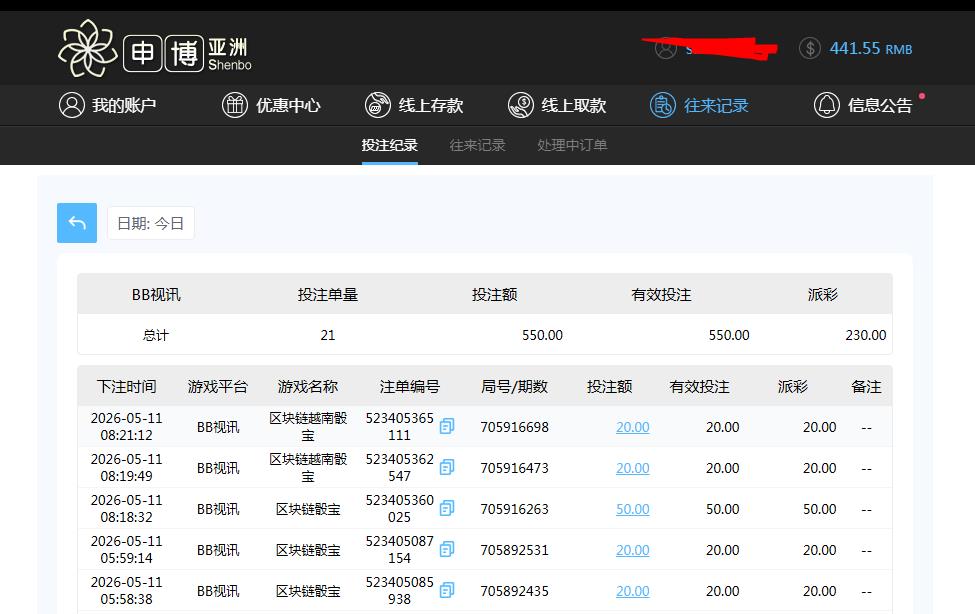Click the 信息公告 bell icon

click(827, 105)
